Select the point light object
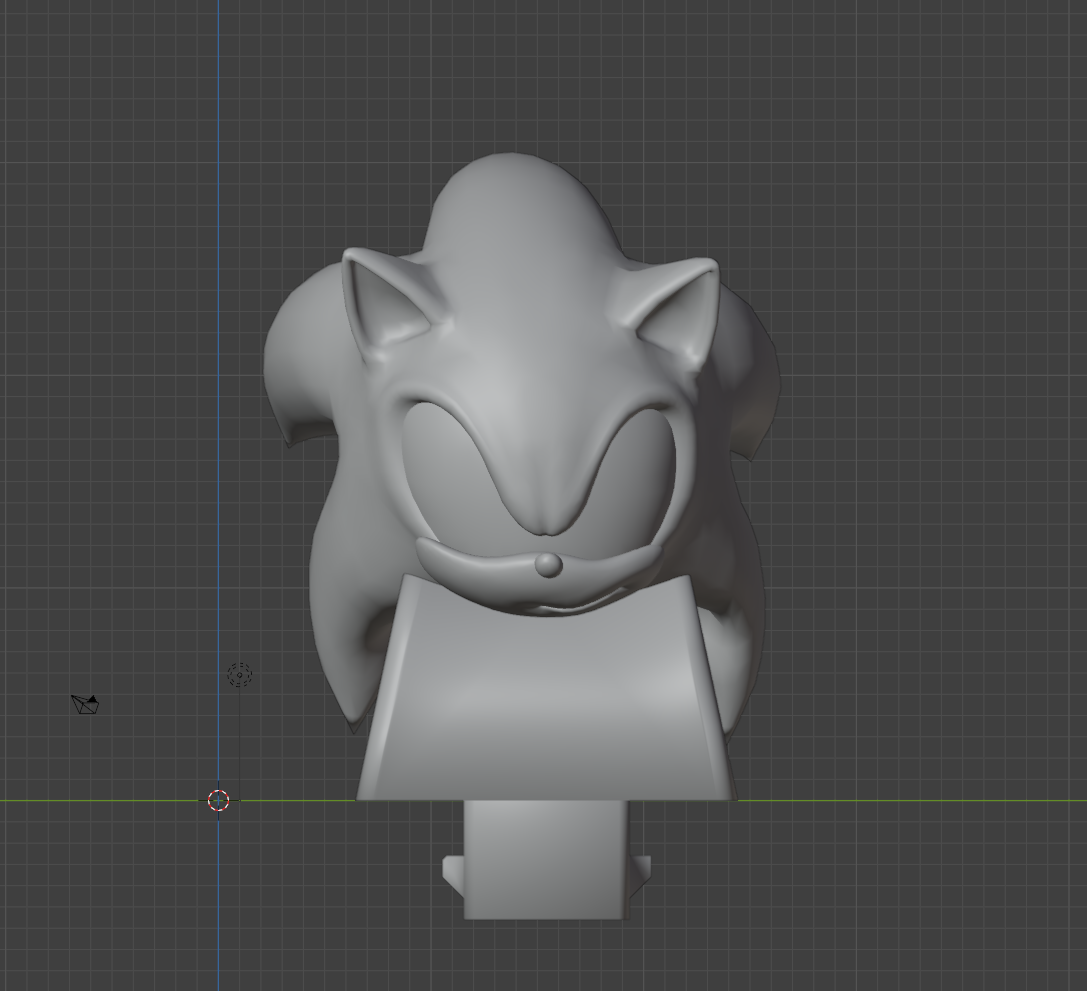Image resolution: width=1087 pixels, height=991 pixels. 239,674
